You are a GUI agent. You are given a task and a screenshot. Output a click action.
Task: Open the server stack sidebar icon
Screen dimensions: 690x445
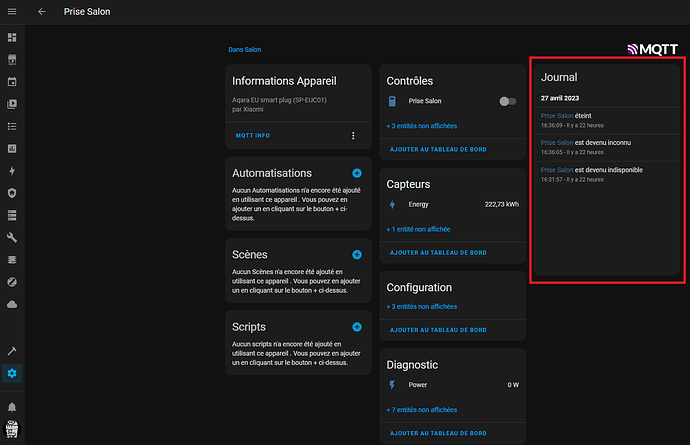pyautogui.click(x=12, y=215)
